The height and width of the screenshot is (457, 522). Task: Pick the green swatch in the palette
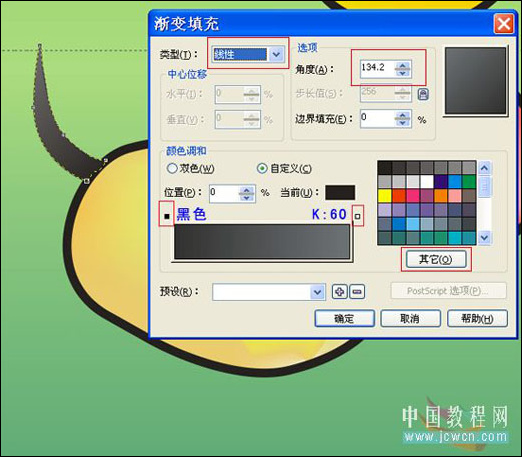[469, 182]
